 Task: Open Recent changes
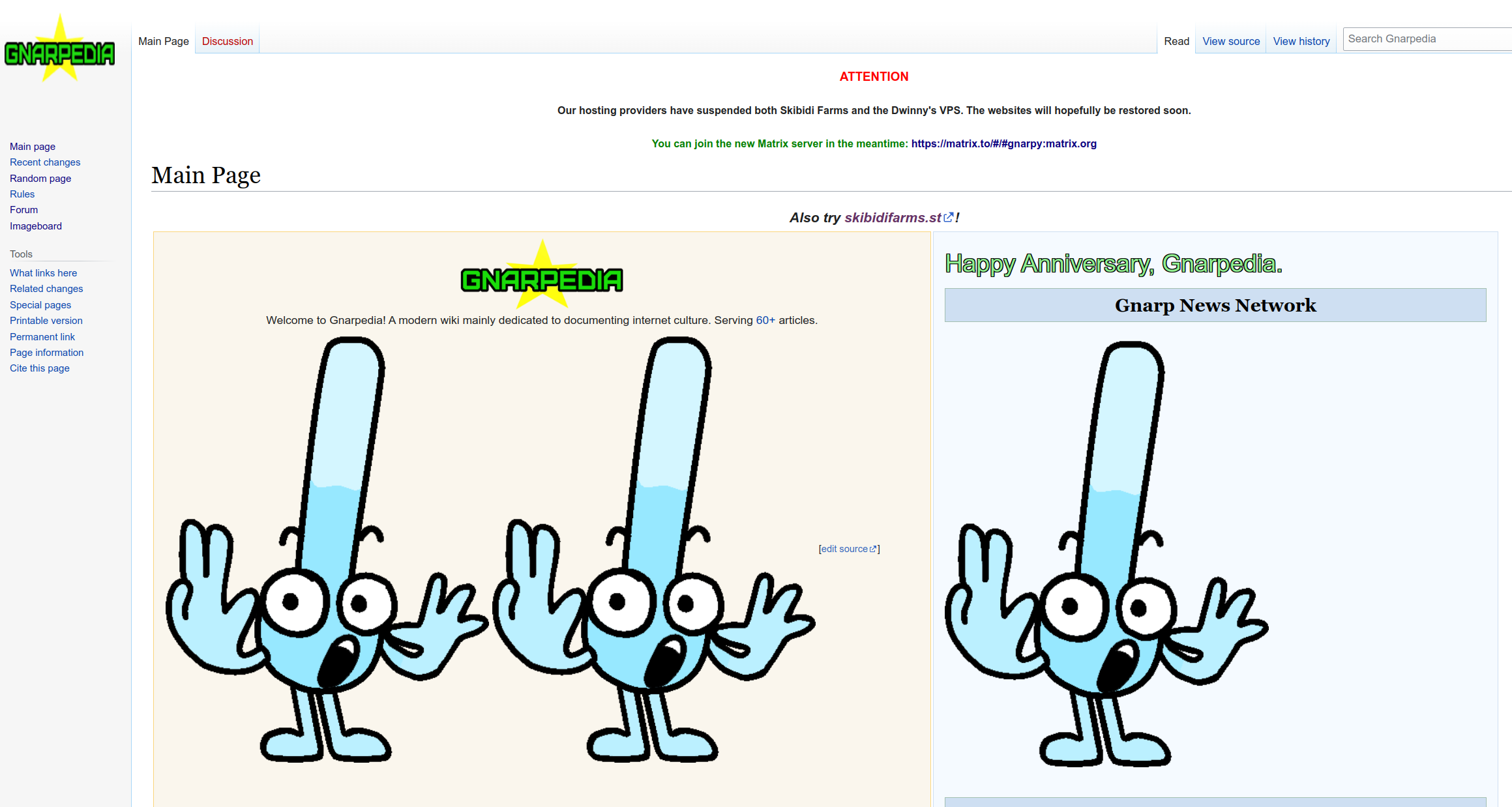click(45, 162)
